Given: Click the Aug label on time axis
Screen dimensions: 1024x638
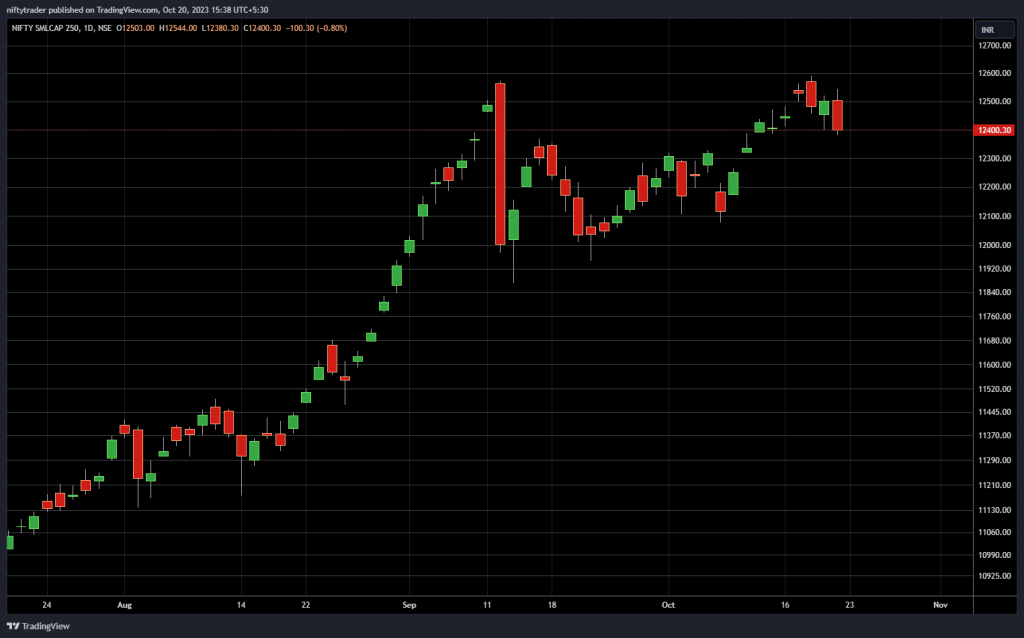Looking at the screenshot, I should pos(124,605).
